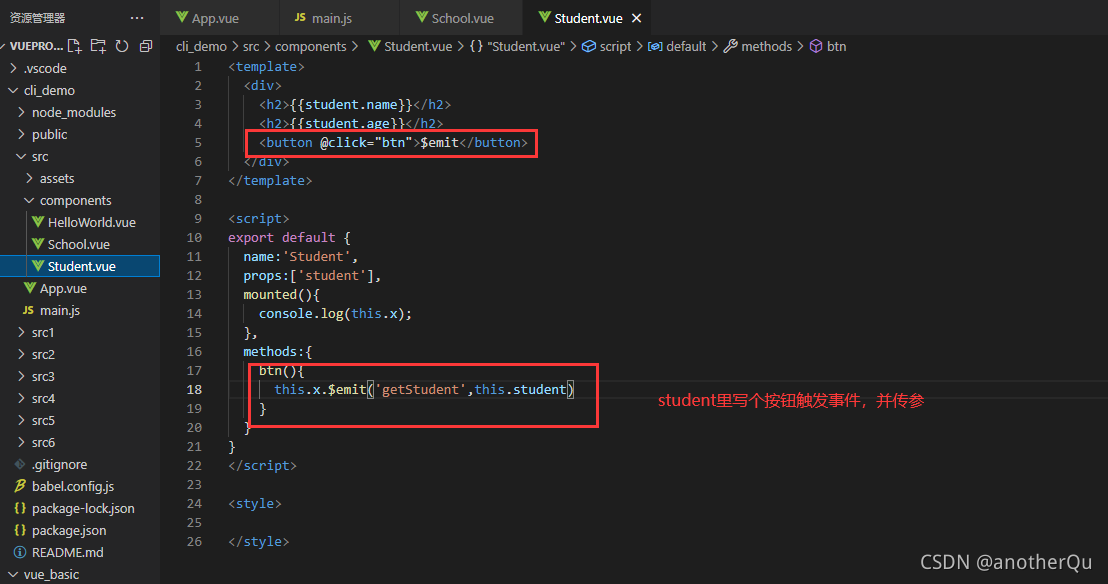Open main.js in the file tree
Image resolution: width=1108 pixels, height=584 pixels.
[x=80, y=310]
